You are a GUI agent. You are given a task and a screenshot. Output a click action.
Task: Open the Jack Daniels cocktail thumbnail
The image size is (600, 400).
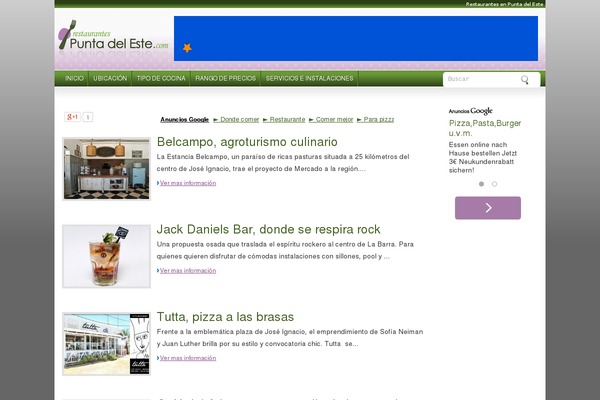click(106, 256)
